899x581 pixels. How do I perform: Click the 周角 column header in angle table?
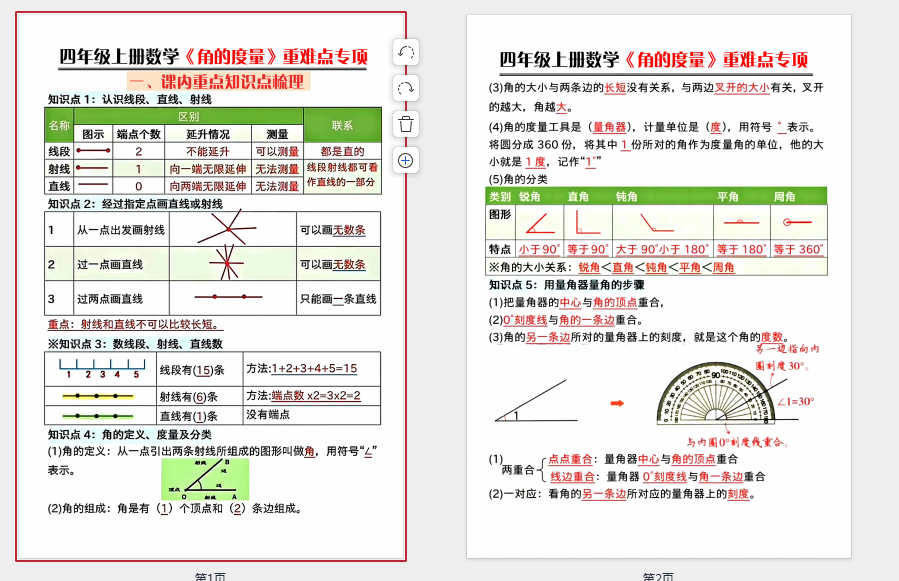pyautogui.click(x=786, y=195)
